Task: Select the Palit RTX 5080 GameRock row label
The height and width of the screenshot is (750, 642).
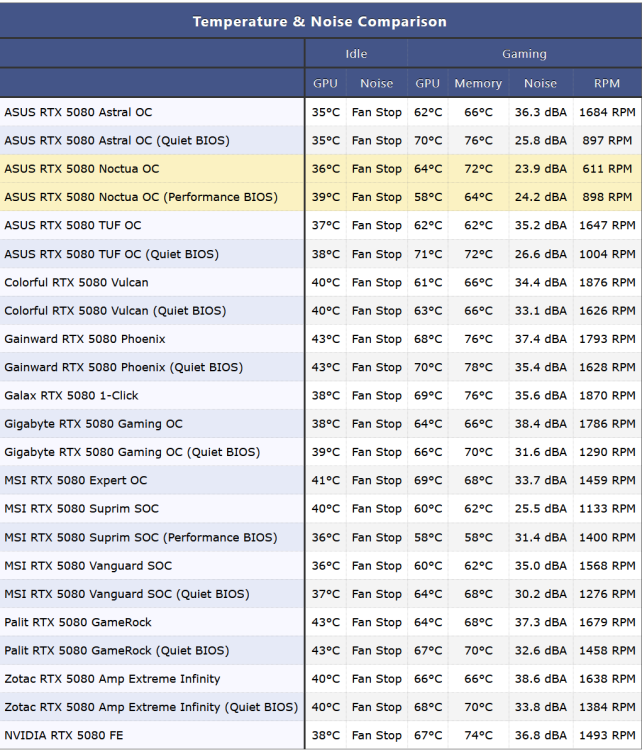Action: [78, 622]
